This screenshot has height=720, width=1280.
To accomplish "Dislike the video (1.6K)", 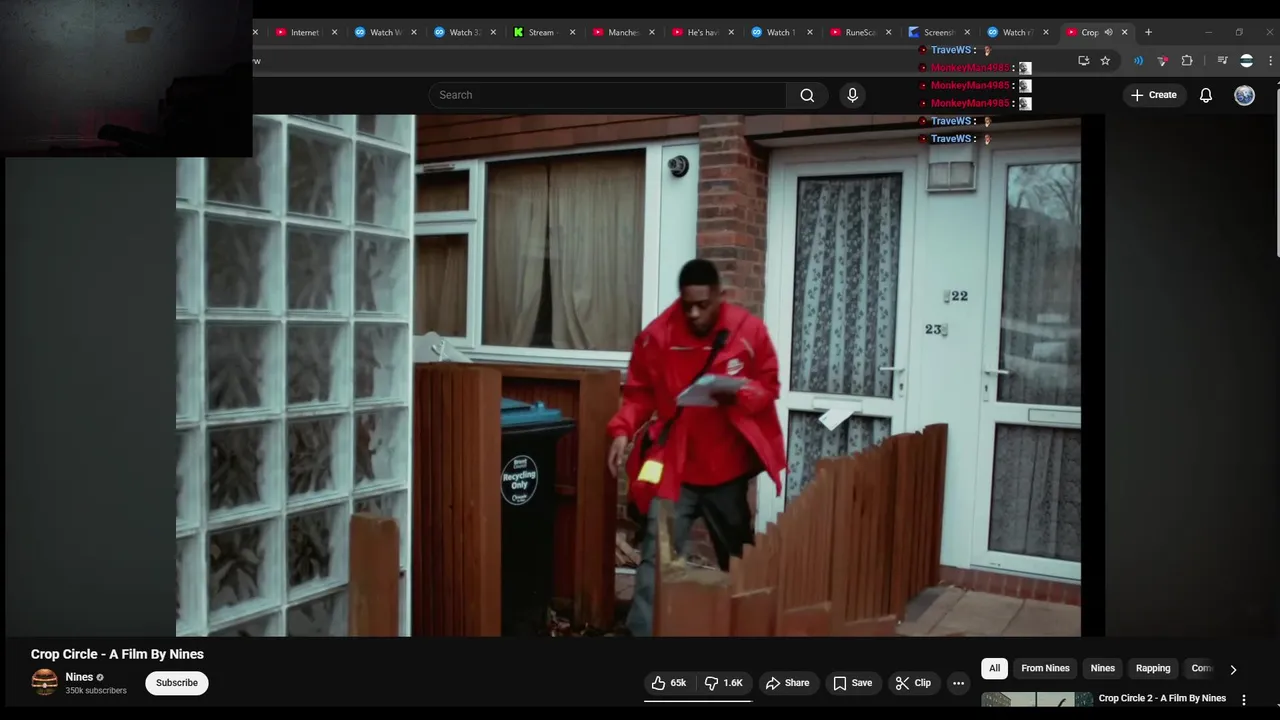I will pyautogui.click(x=724, y=683).
